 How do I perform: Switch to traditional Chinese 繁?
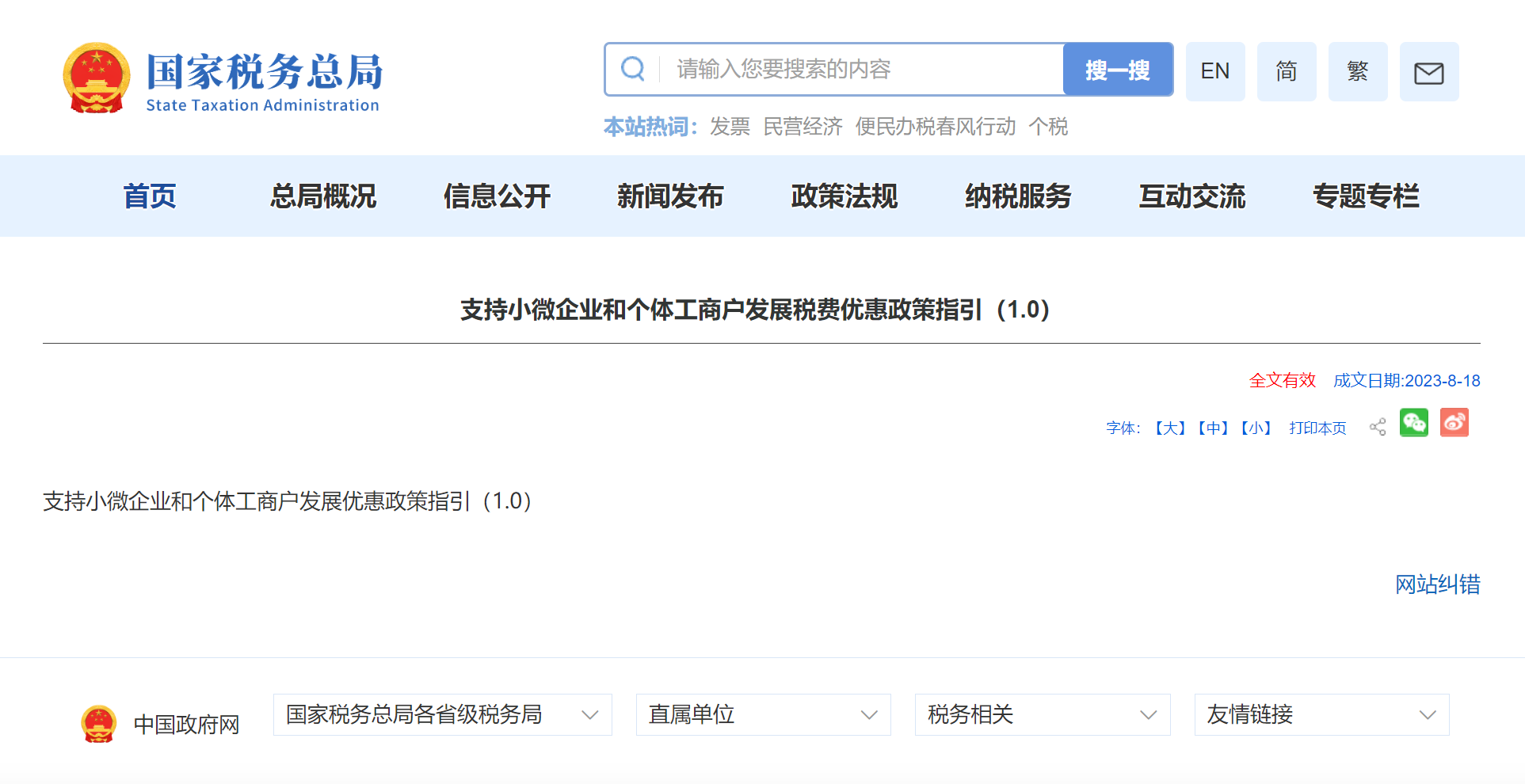pyautogui.click(x=1358, y=71)
